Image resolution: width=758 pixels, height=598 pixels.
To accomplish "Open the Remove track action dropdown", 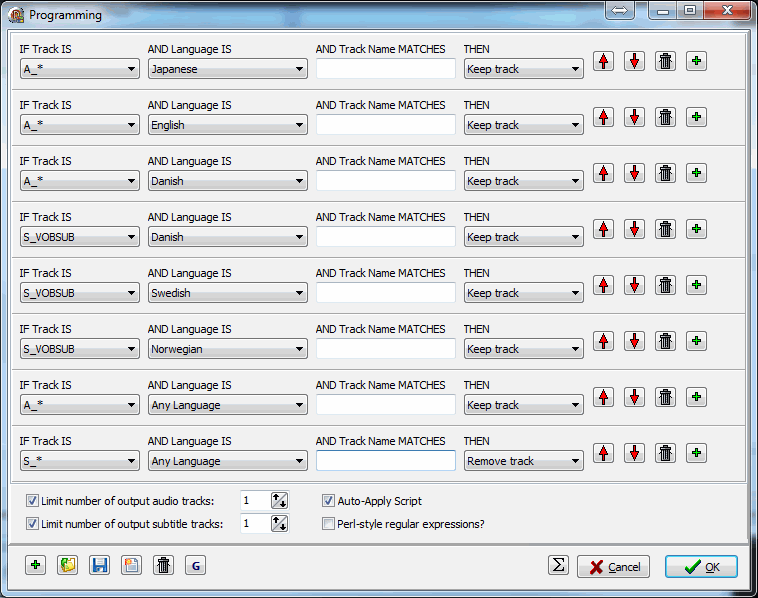I will 524,461.
